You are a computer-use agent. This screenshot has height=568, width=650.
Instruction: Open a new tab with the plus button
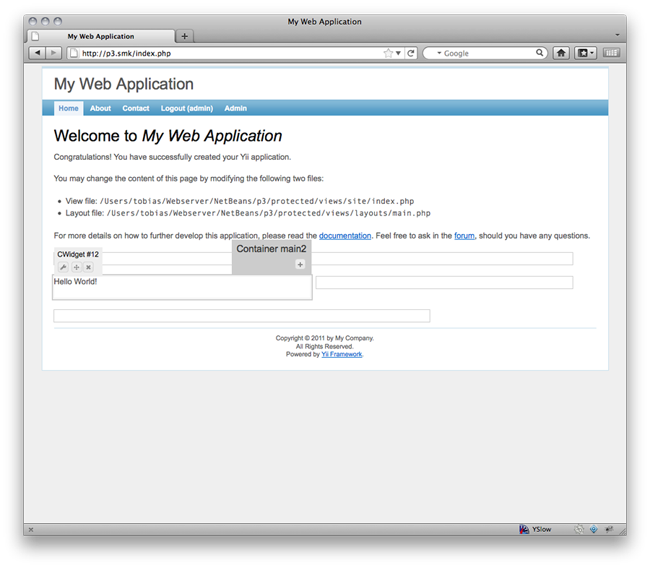point(184,36)
